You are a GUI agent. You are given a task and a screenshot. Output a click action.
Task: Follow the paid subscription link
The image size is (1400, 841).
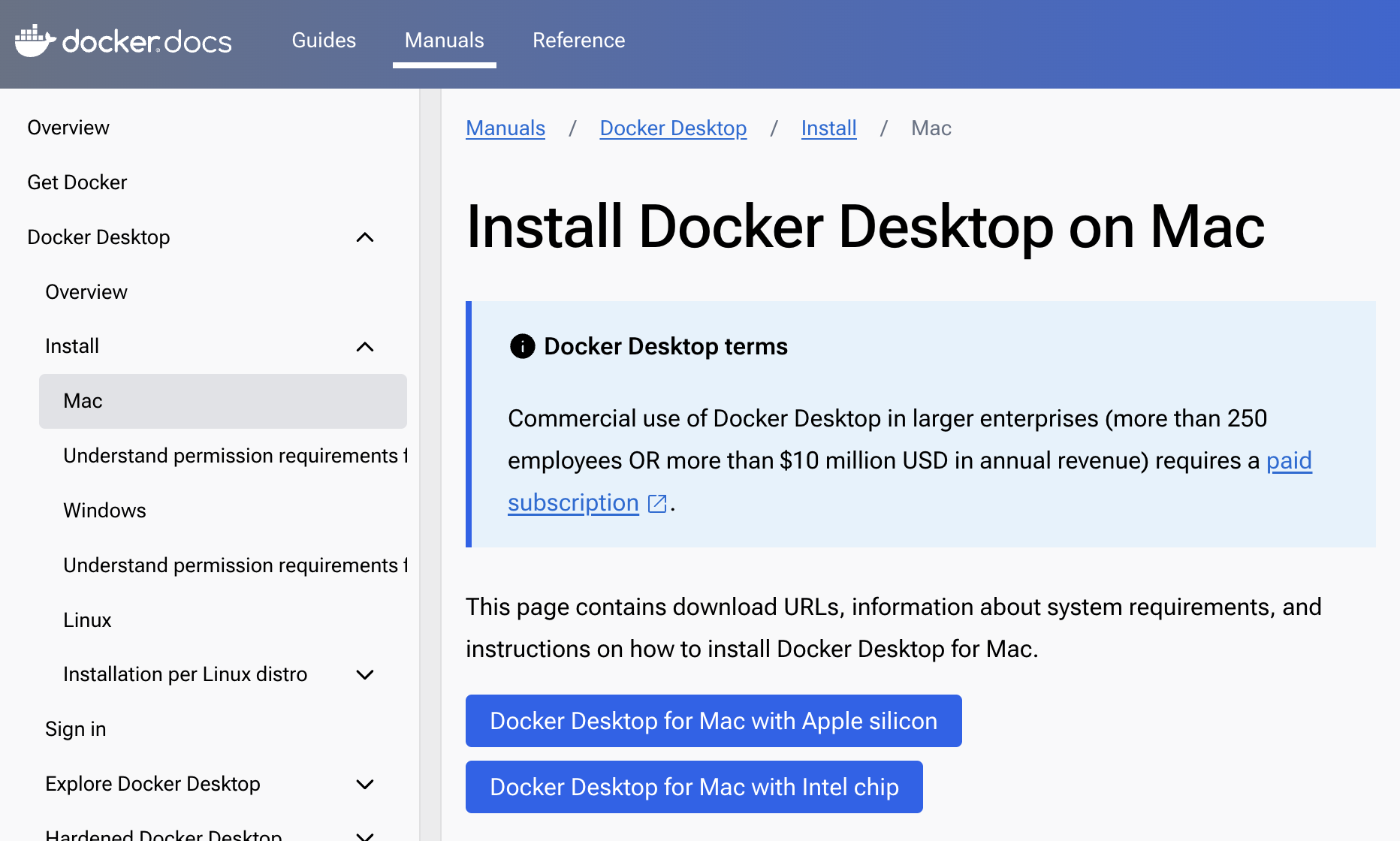tap(1289, 460)
